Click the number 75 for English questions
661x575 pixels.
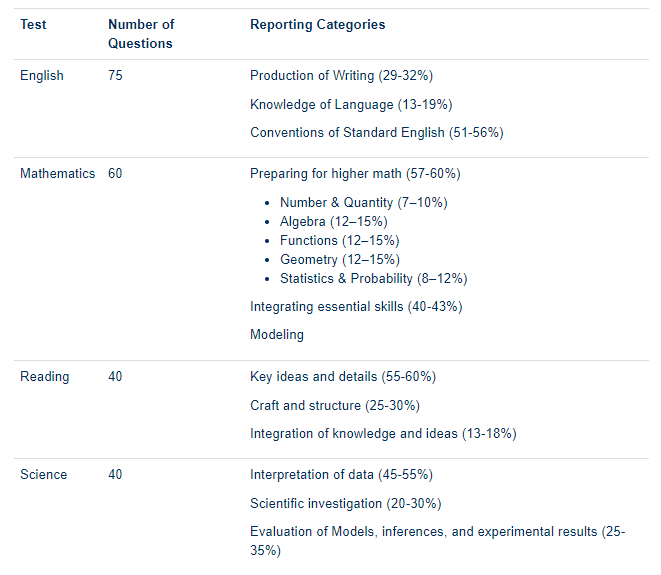tap(116, 76)
